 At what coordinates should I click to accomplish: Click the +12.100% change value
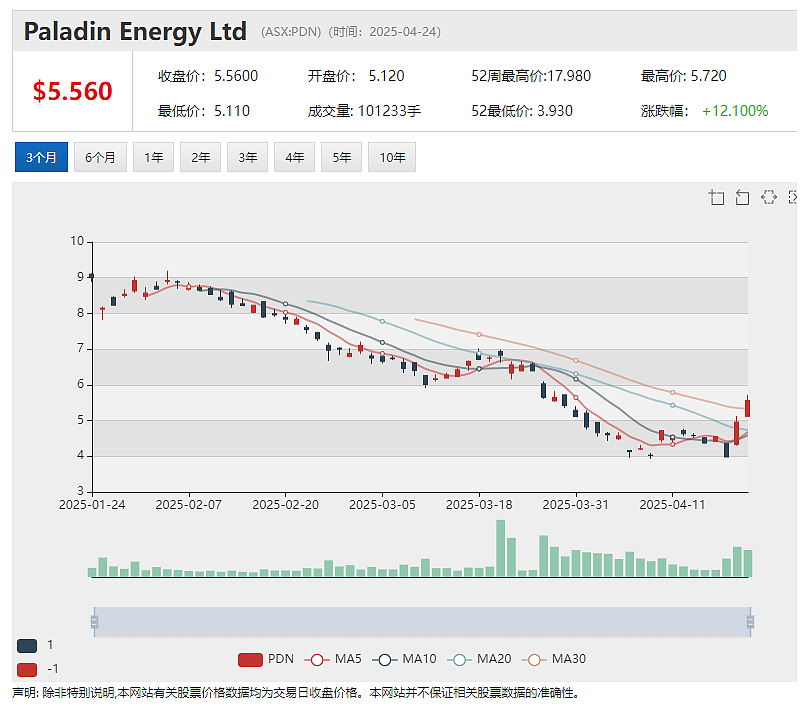coord(735,111)
